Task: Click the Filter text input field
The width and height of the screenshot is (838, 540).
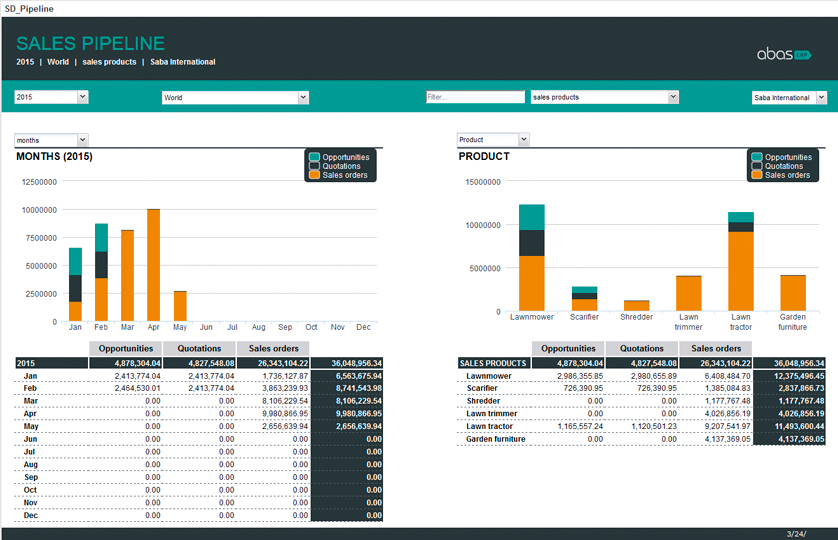Action: click(x=474, y=97)
